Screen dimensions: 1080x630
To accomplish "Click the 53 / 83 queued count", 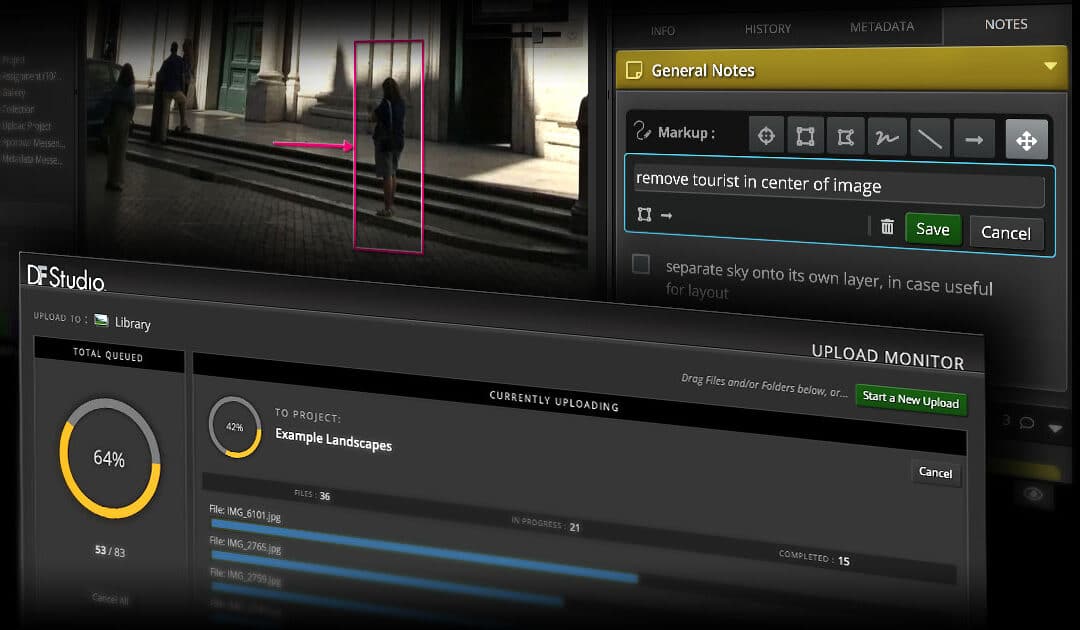I will tap(110, 551).
